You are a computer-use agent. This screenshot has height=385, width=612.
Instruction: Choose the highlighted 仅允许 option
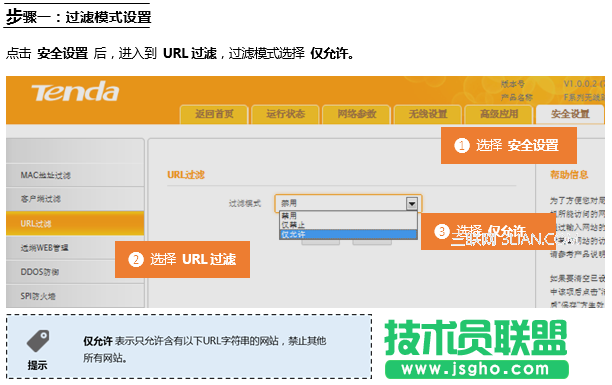(348, 234)
